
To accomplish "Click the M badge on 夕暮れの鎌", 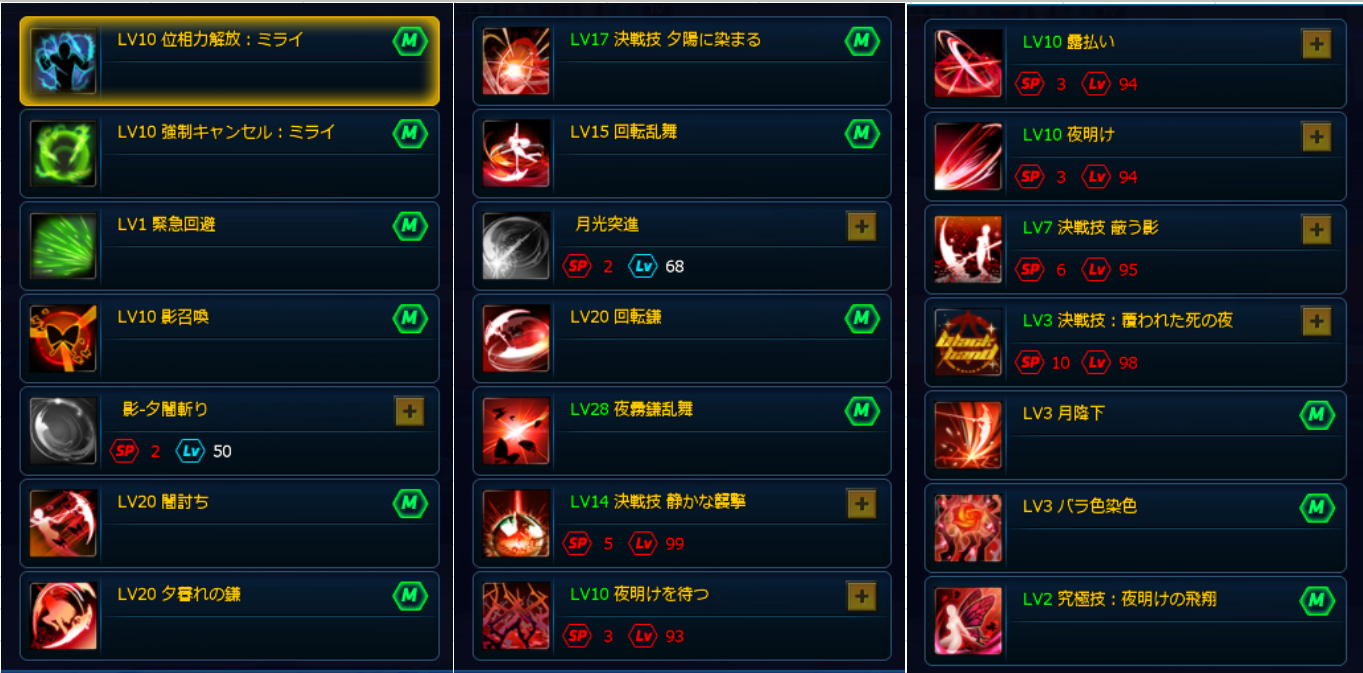I will point(409,596).
